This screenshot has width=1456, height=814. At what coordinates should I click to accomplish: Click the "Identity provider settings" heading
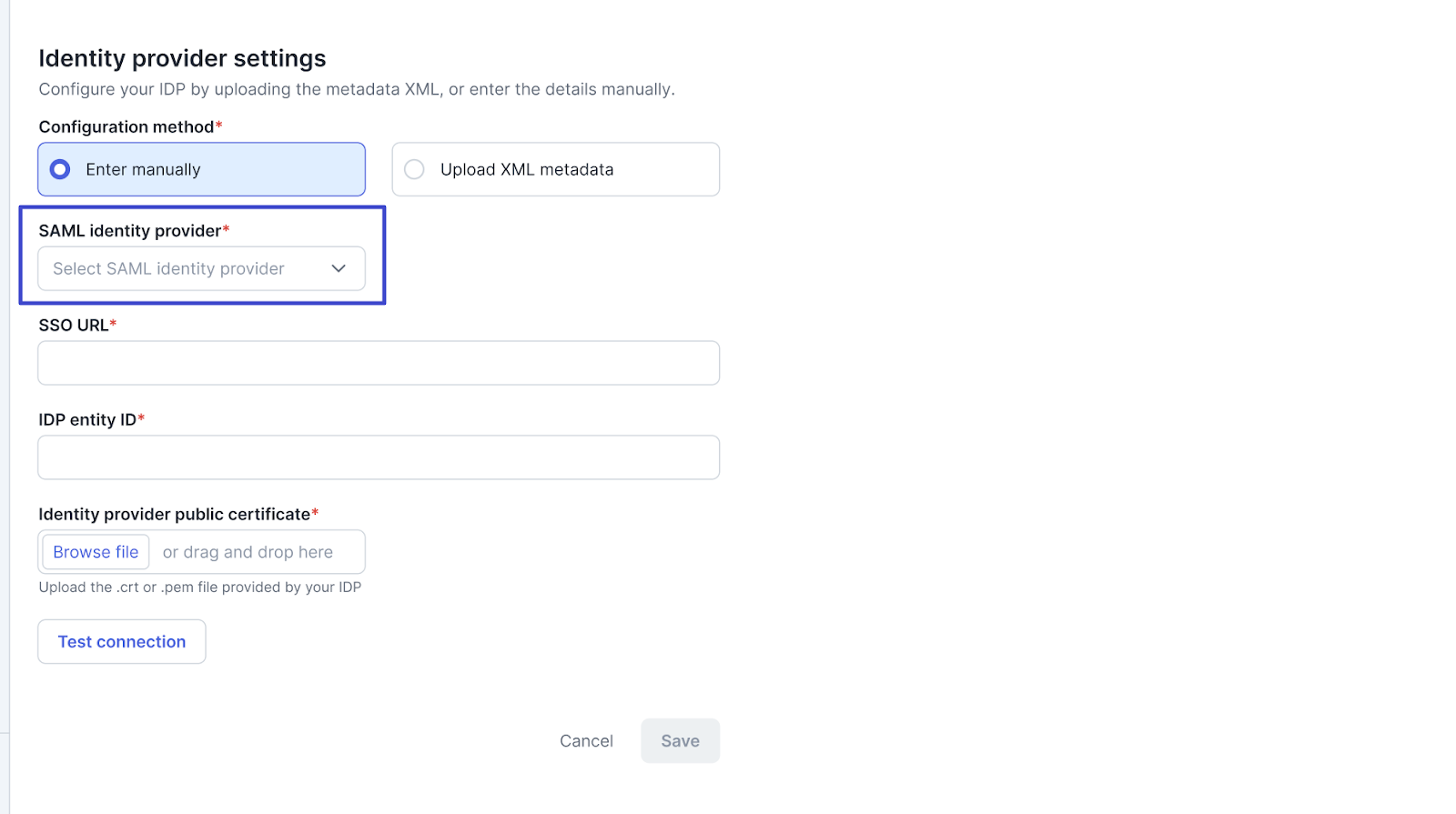pos(182,59)
